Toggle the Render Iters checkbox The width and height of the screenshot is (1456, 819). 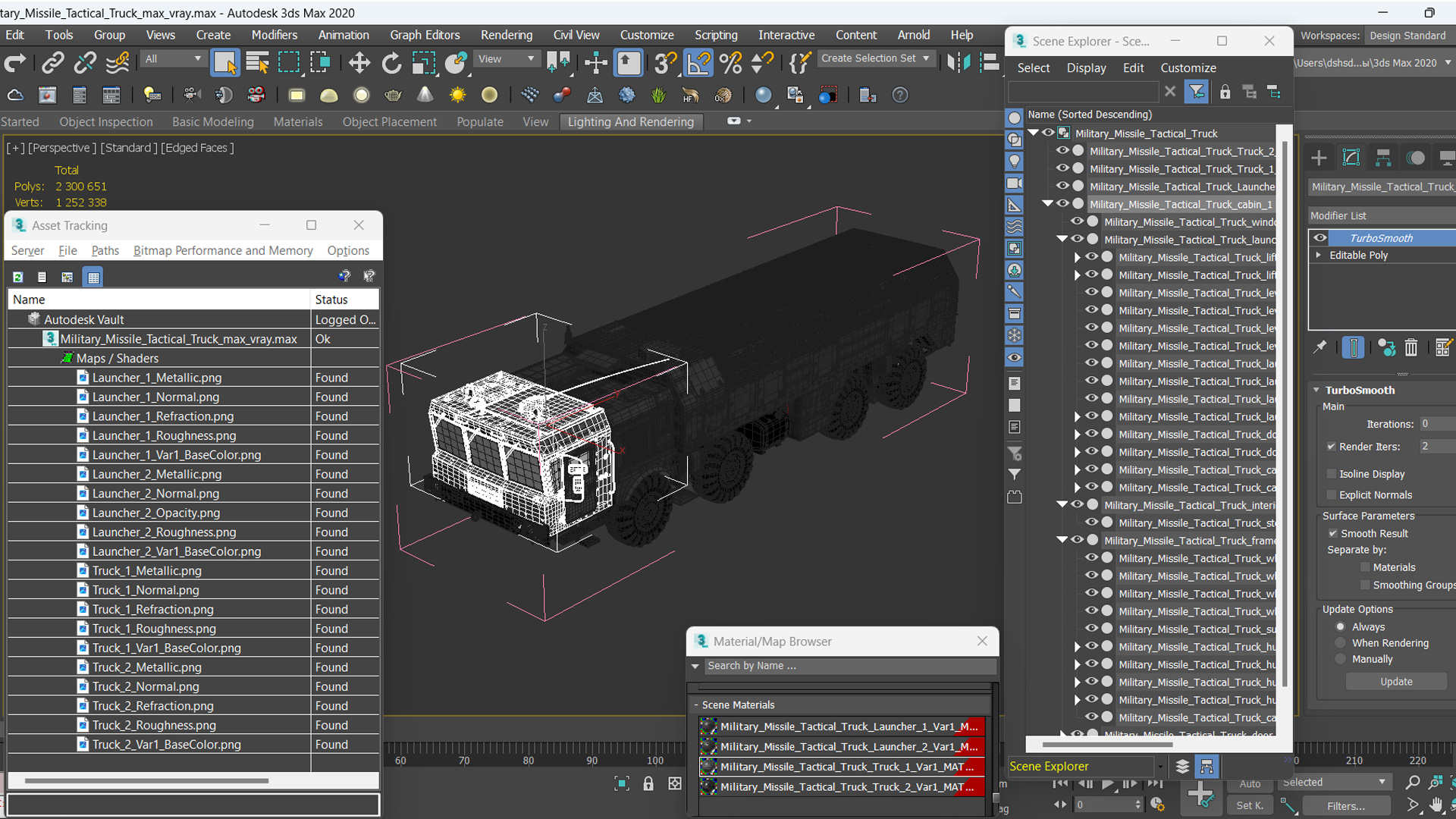pos(1331,446)
